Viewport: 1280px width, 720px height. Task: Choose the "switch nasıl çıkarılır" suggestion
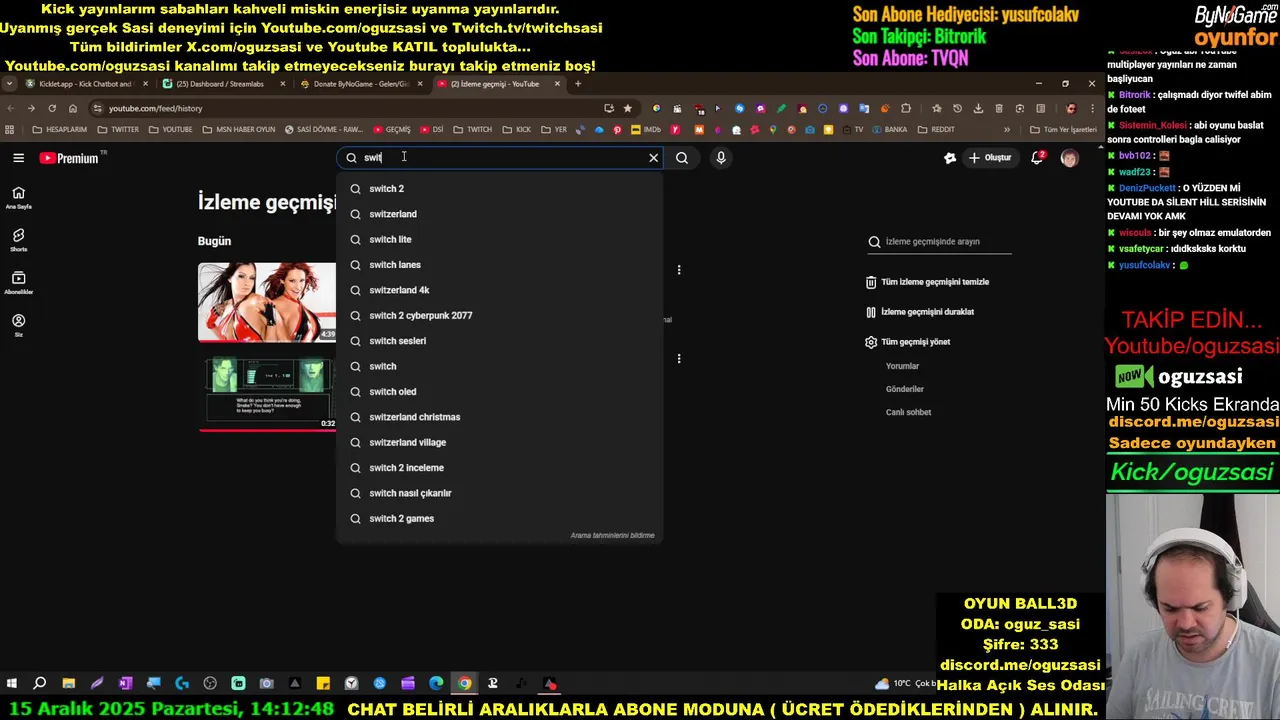coord(500,493)
